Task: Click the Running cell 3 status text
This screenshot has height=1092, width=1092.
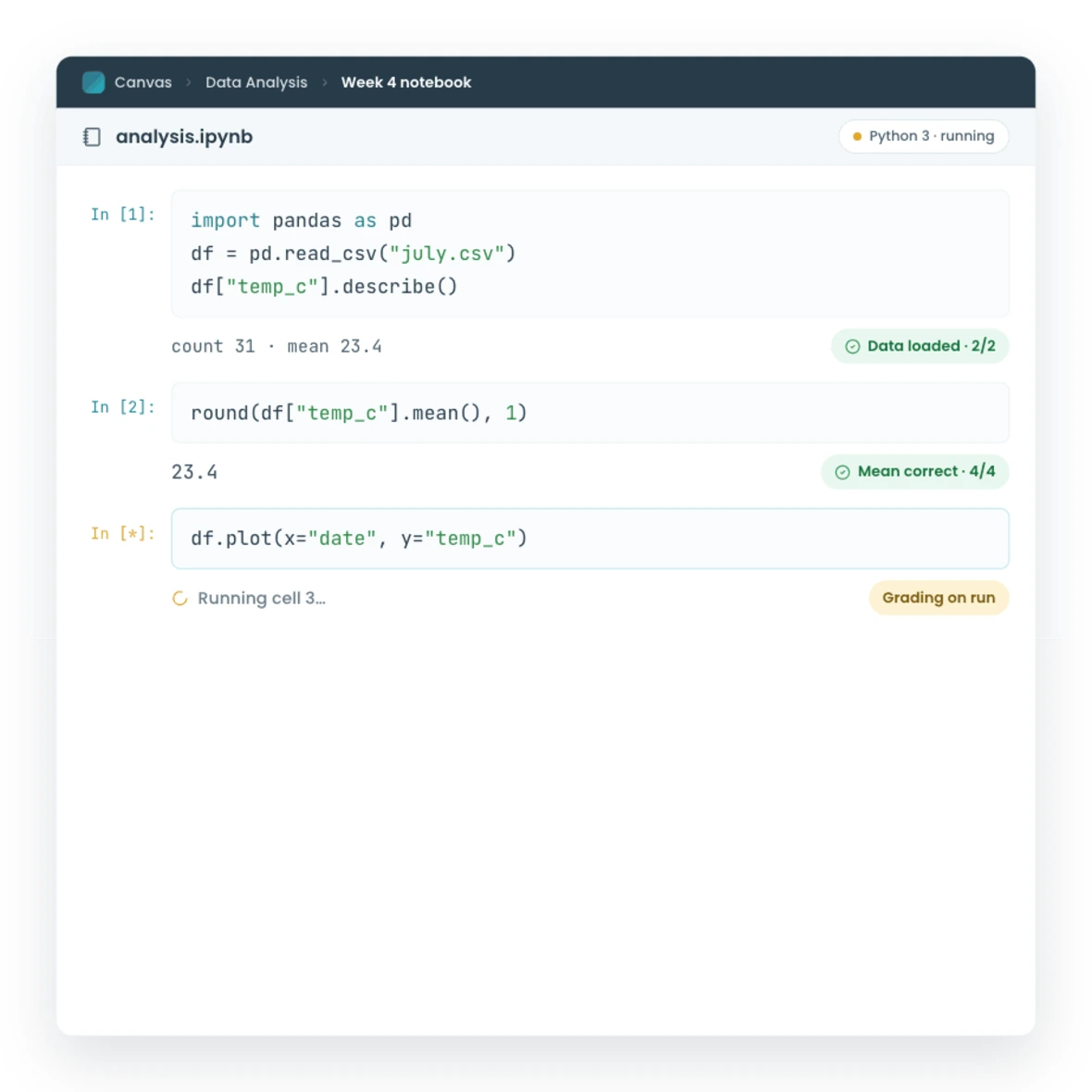Action: (x=261, y=598)
